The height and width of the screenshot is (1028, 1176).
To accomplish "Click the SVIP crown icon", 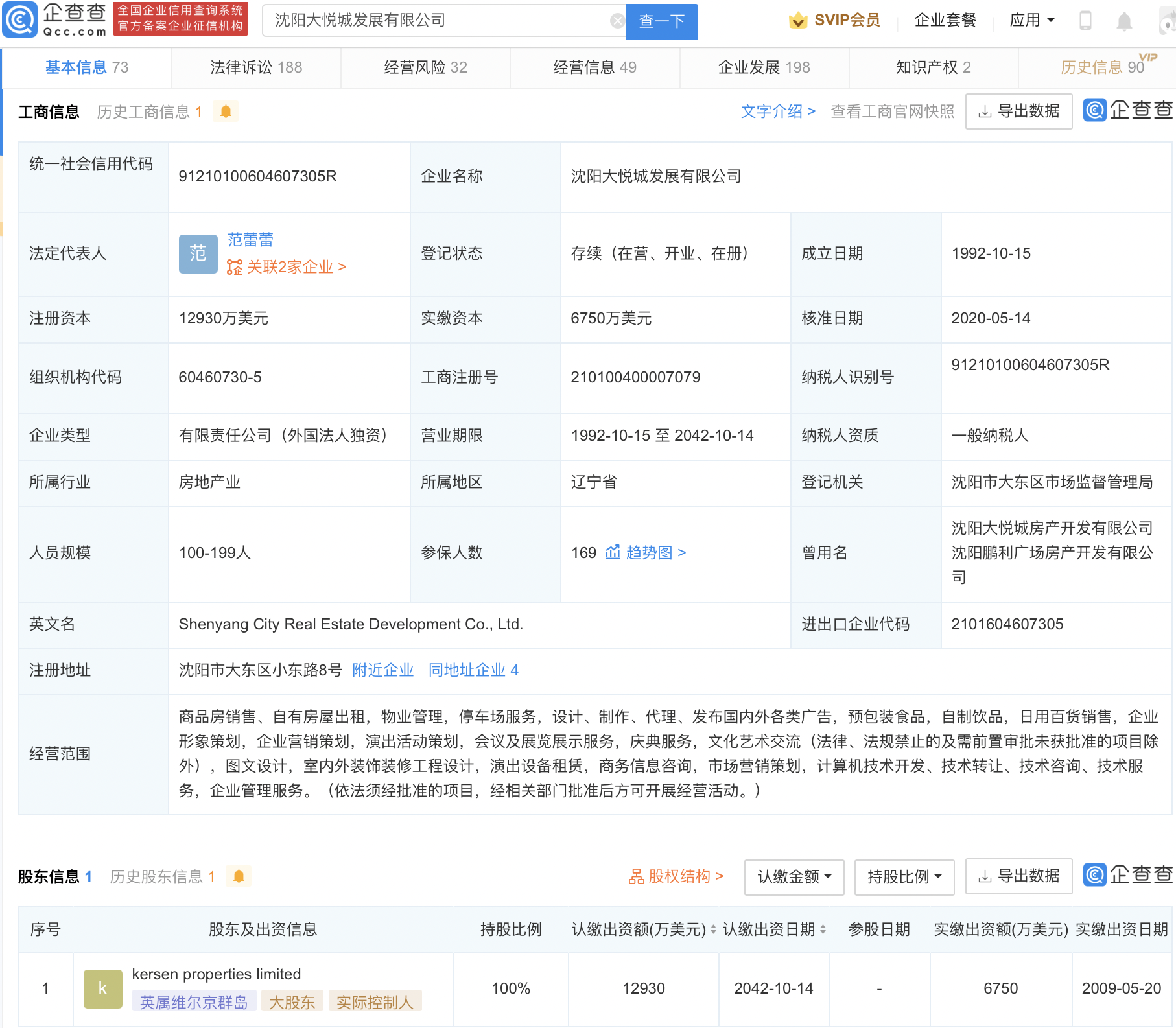I will 798,21.
